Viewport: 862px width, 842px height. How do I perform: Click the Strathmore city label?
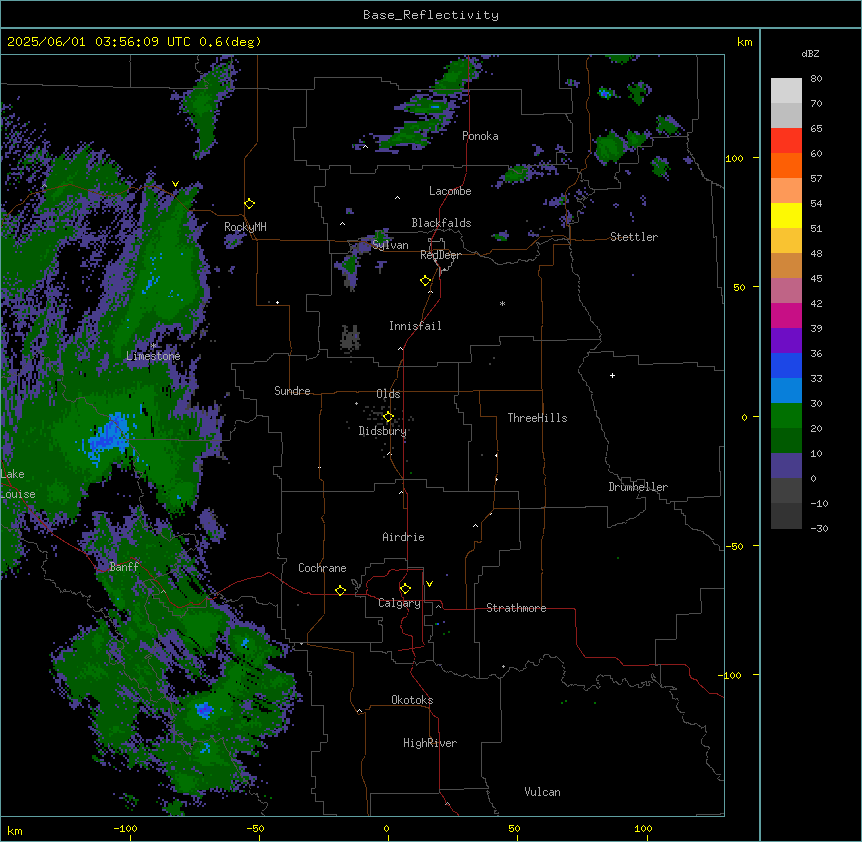click(516, 608)
